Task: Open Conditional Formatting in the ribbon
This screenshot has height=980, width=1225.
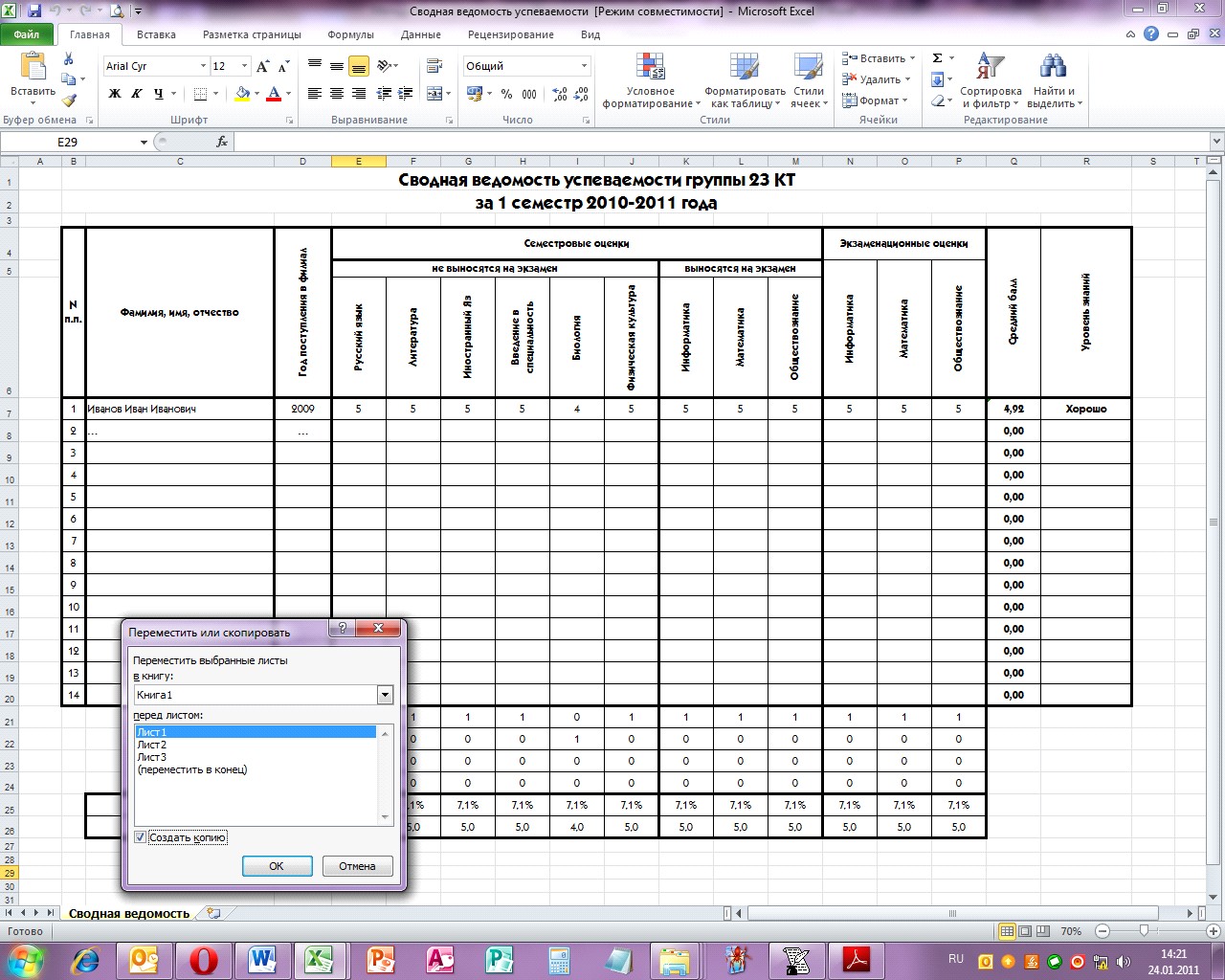Action: coord(651,81)
